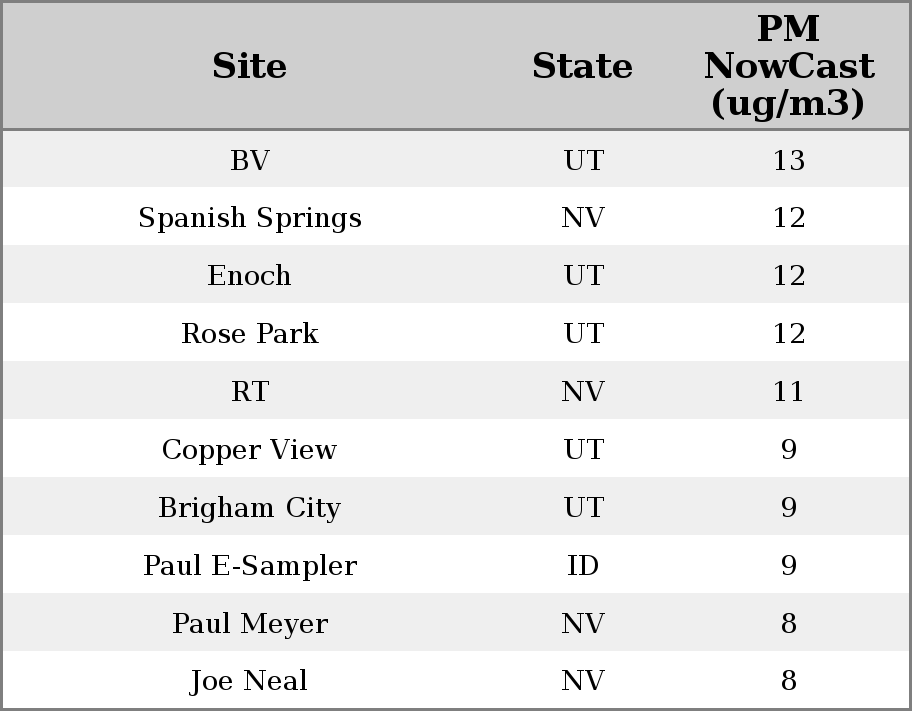Click the ID state cell
912x711 pixels.
point(582,566)
